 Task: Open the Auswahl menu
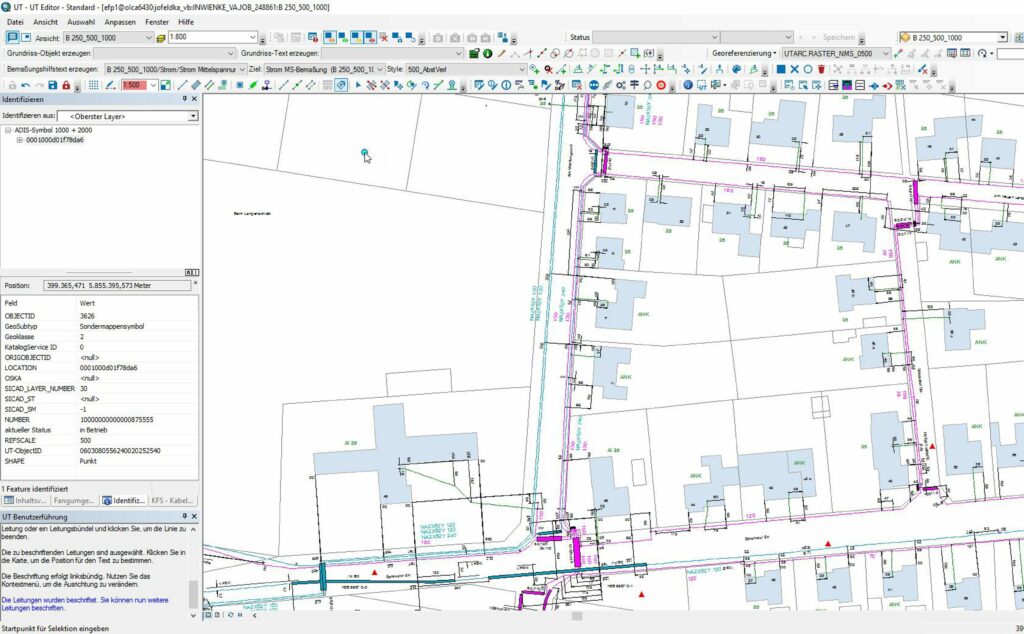click(x=81, y=21)
